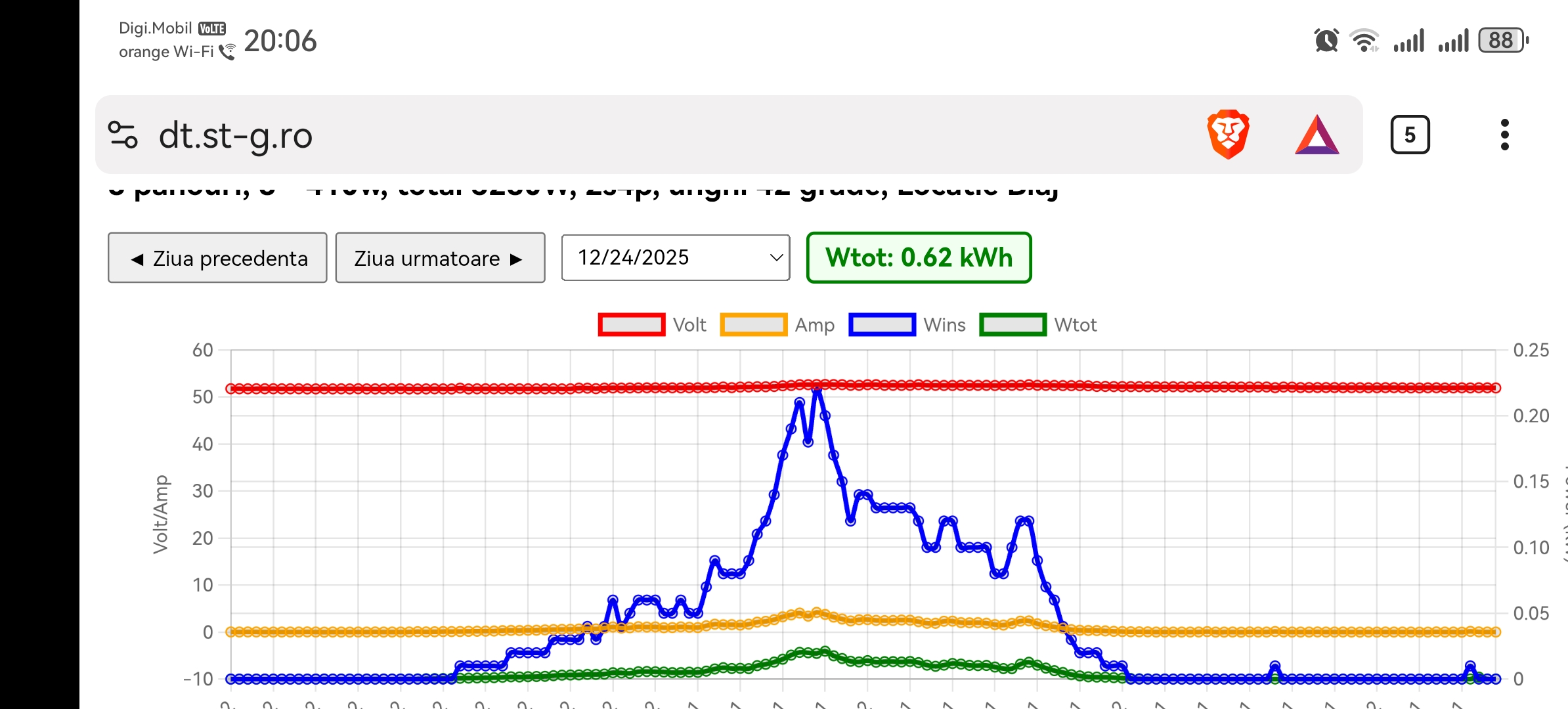The image size is (1568, 709).
Task: Go to next day with Ziua urmatoare
Action: pos(440,258)
